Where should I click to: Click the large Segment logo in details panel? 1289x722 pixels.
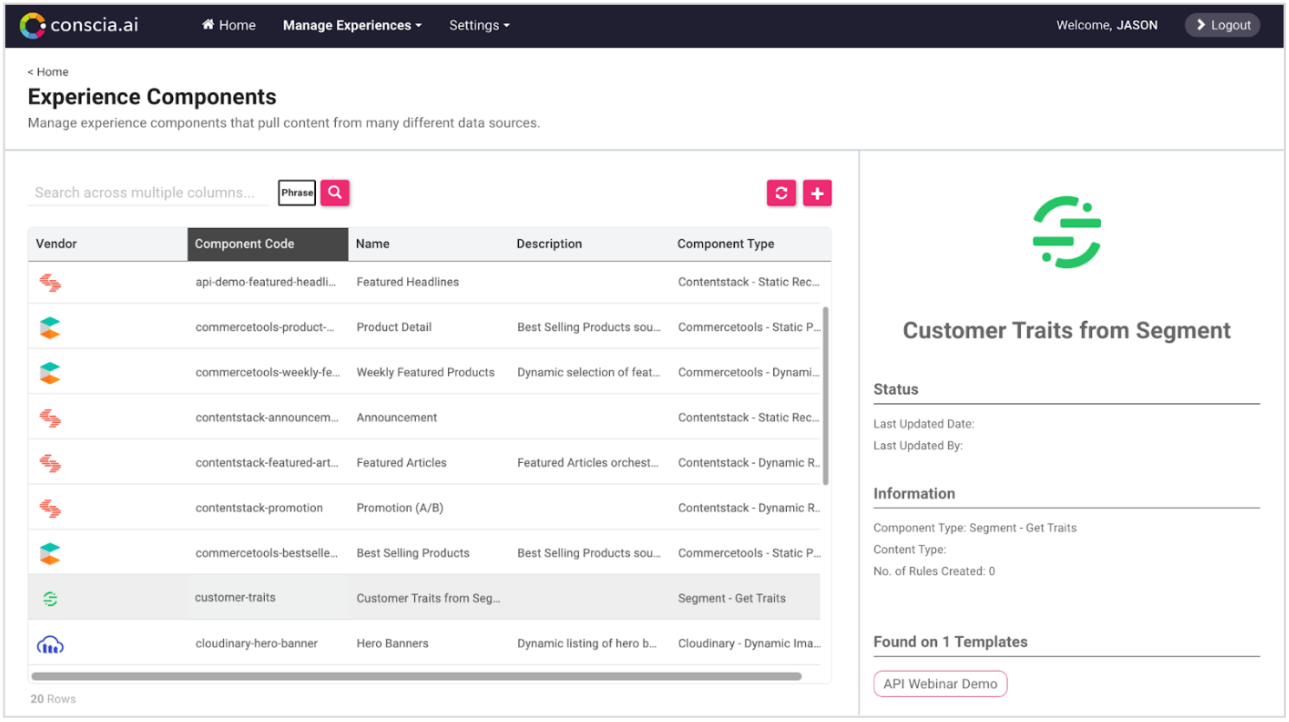click(1067, 233)
